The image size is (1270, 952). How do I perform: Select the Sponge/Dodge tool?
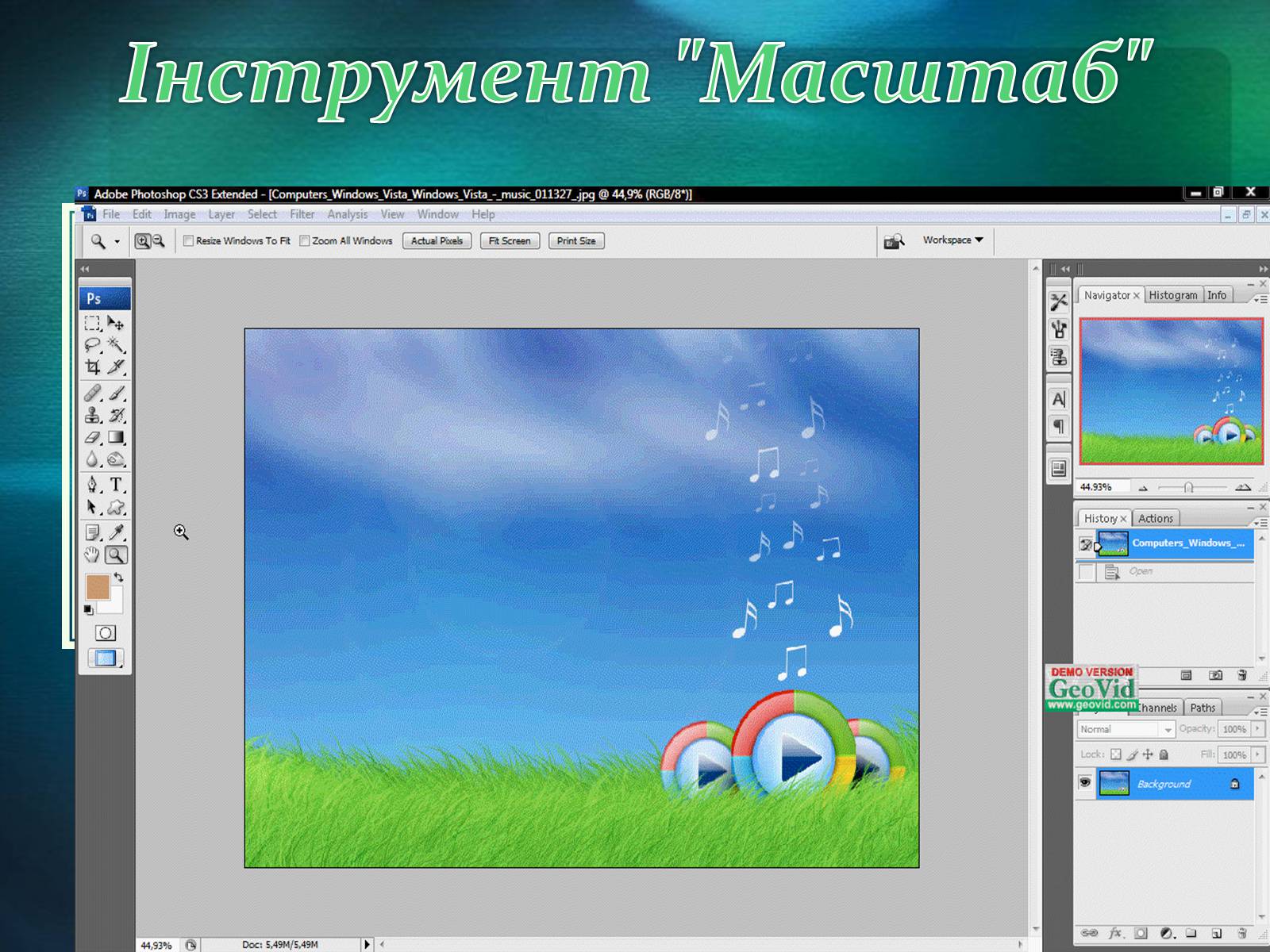[x=116, y=459]
